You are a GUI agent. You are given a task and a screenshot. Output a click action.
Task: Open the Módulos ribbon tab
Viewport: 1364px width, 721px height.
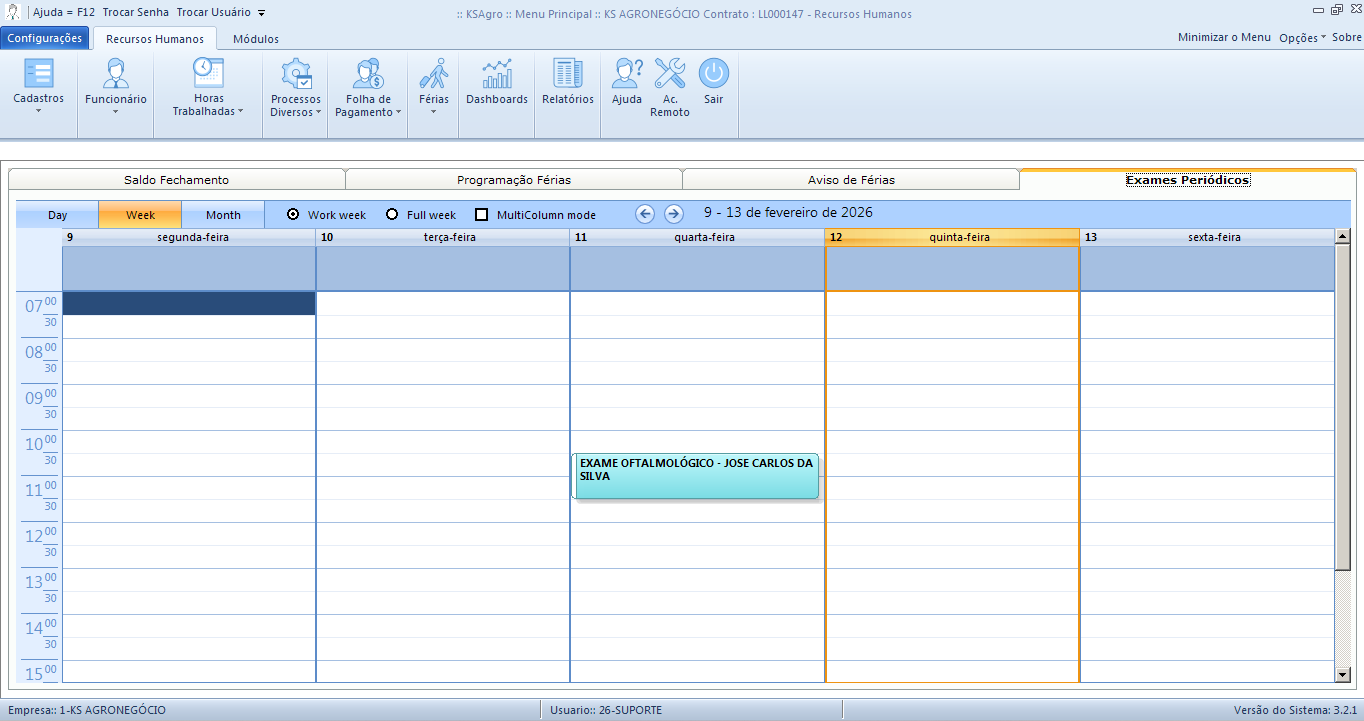[255, 39]
